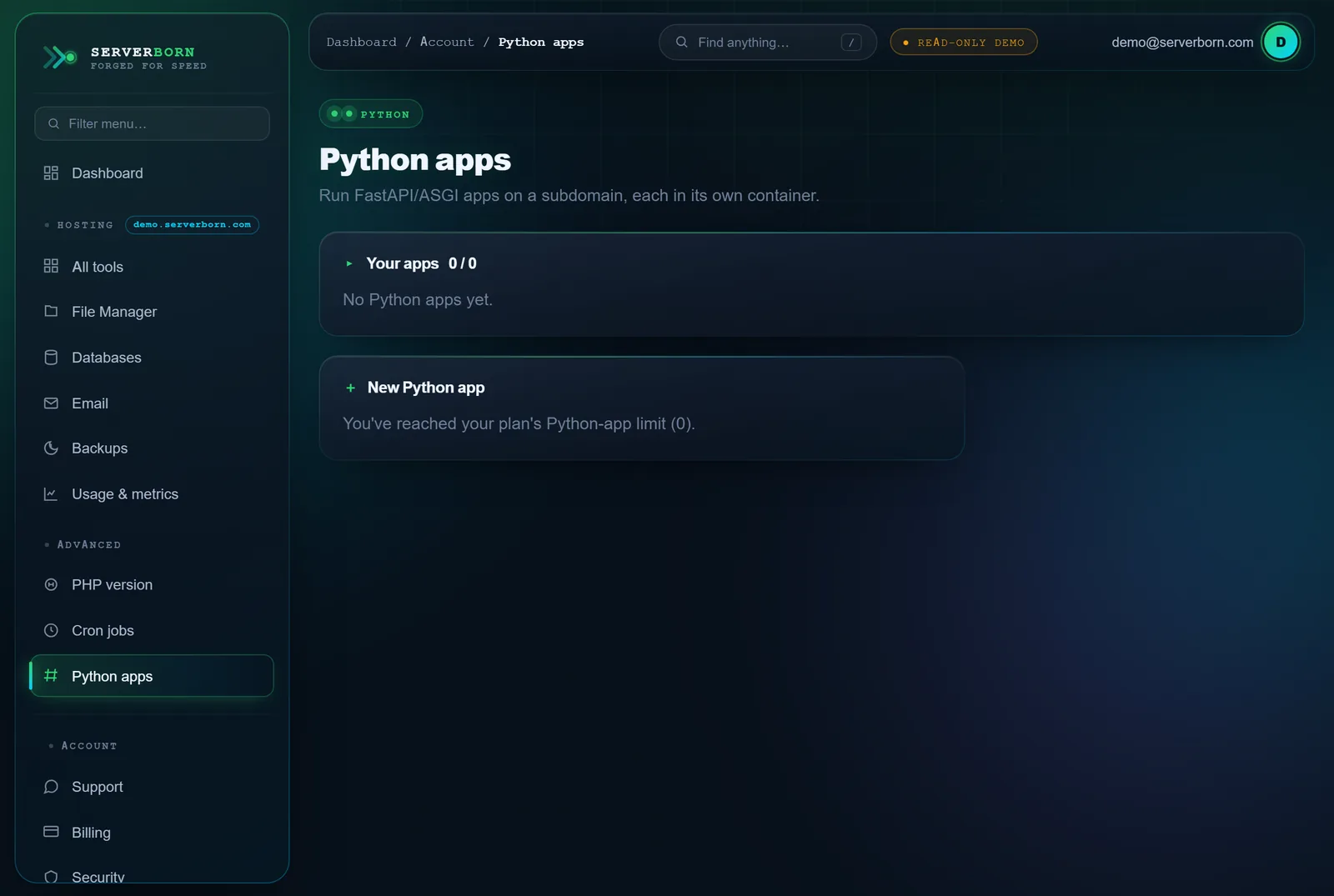The height and width of the screenshot is (896, 1334).
Task: Click the HOSTING section label
Action: click(x=85, y=225)
